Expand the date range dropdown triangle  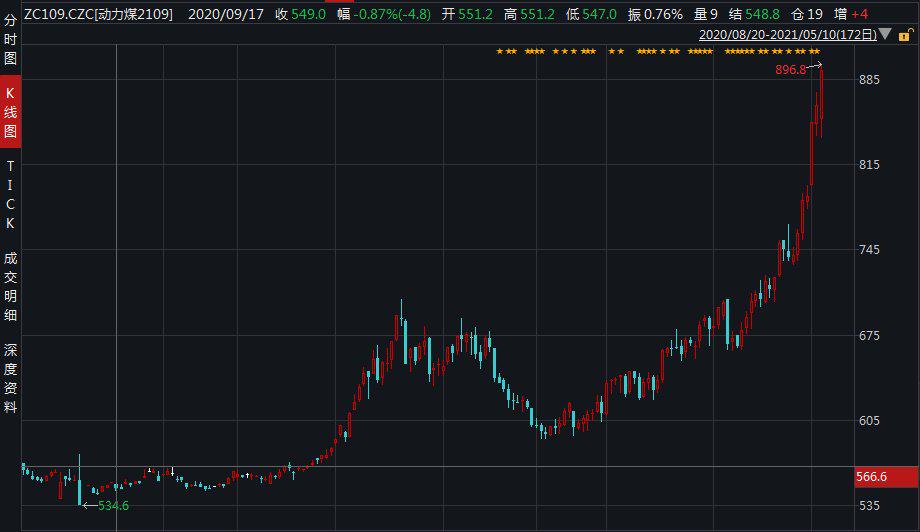coord(885,35)
